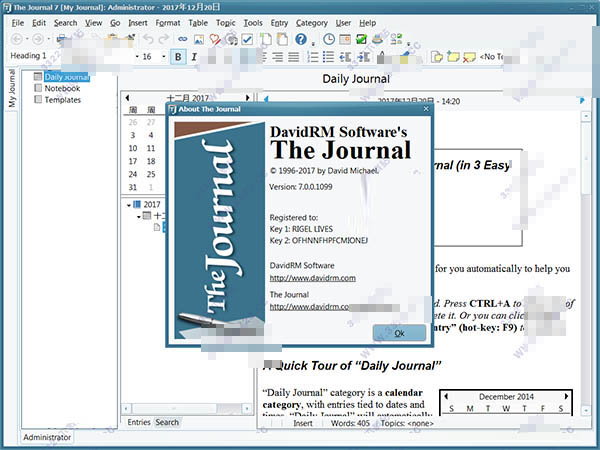
Task: Click the justify alignment icon
Action: coord(293,57)
